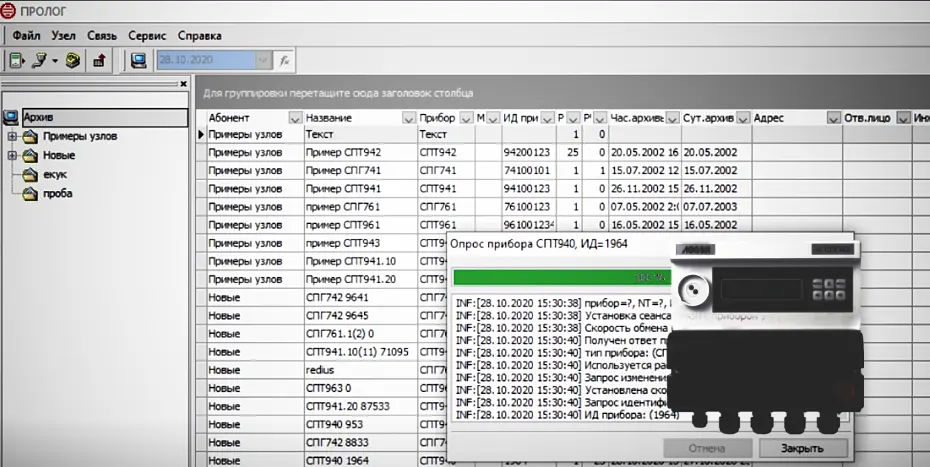
Task: Click the yellow telephone toolbar icon
Action: pos(72,60)
